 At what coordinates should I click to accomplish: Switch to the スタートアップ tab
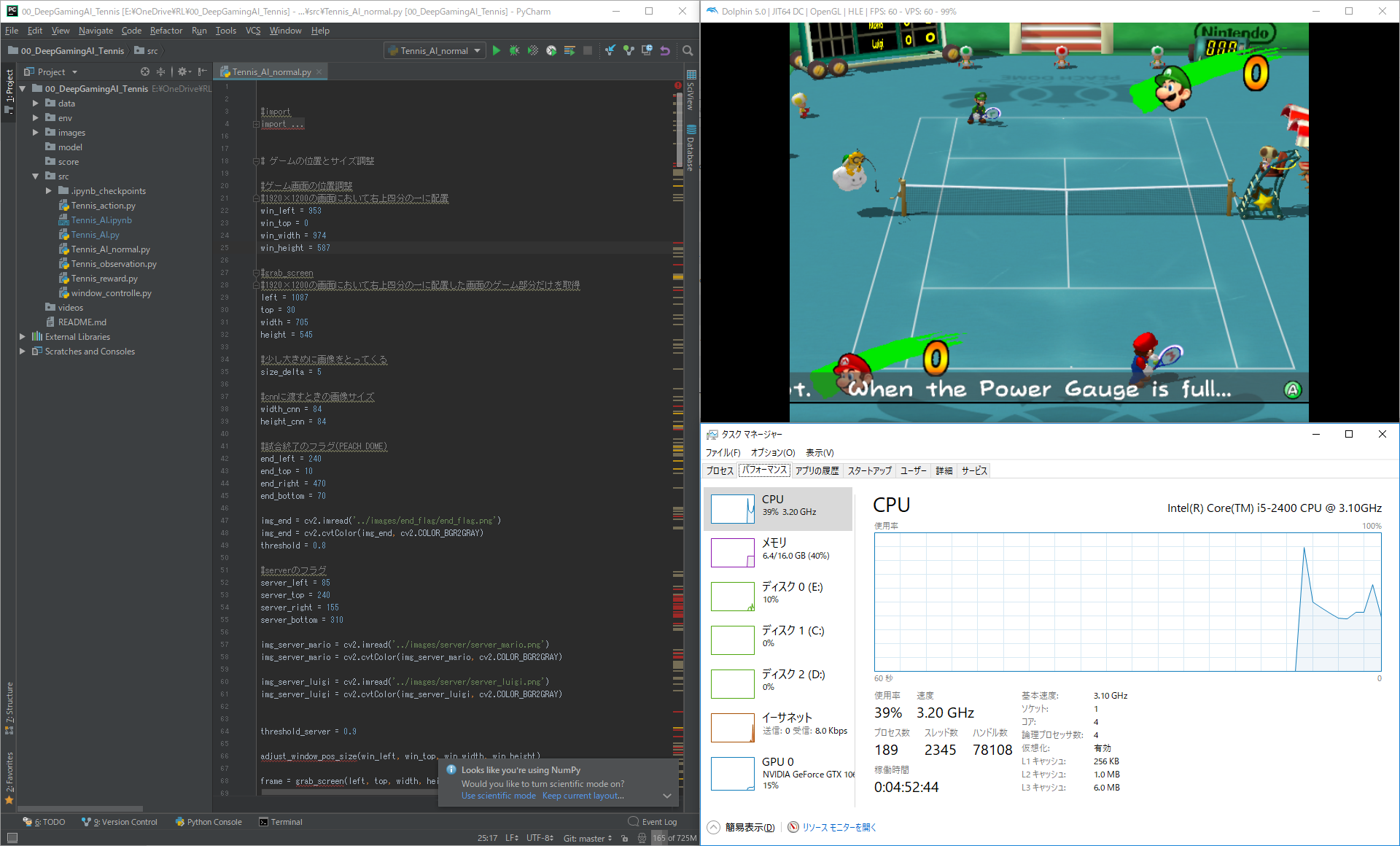point(870,470)
